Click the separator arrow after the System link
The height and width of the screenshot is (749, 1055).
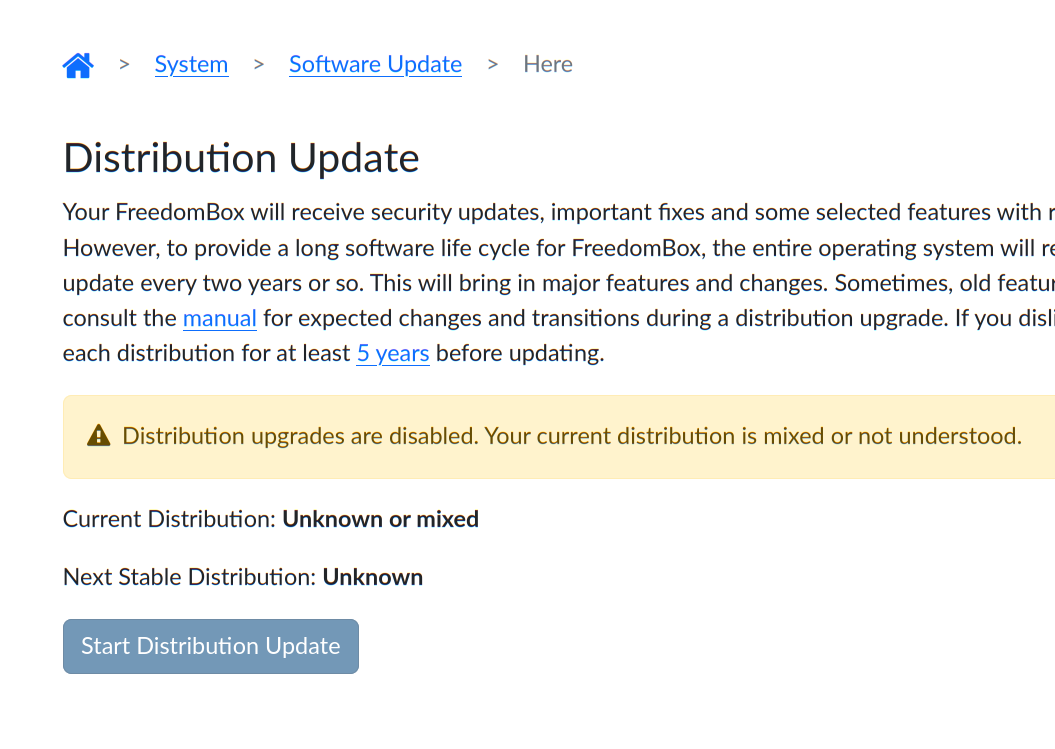click(259, 64)
